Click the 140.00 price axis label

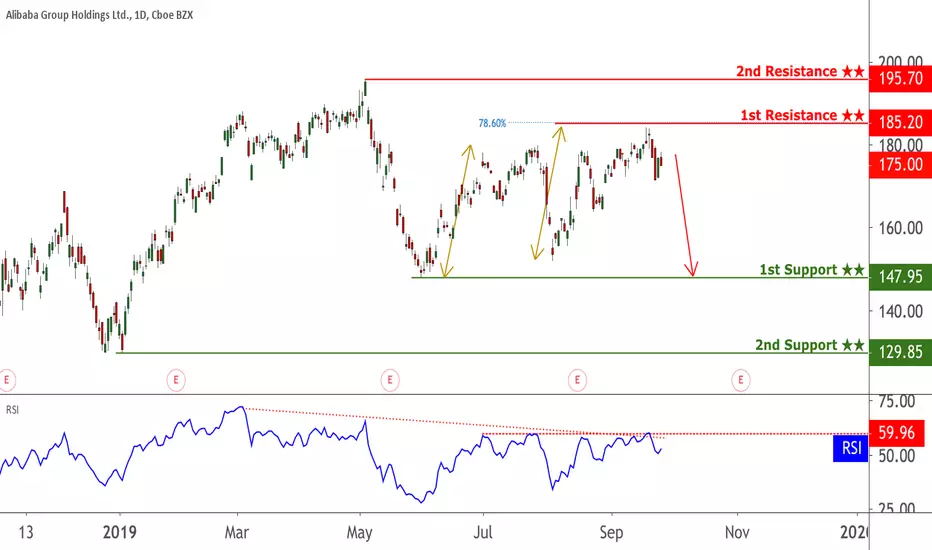(x=900, y=311)
